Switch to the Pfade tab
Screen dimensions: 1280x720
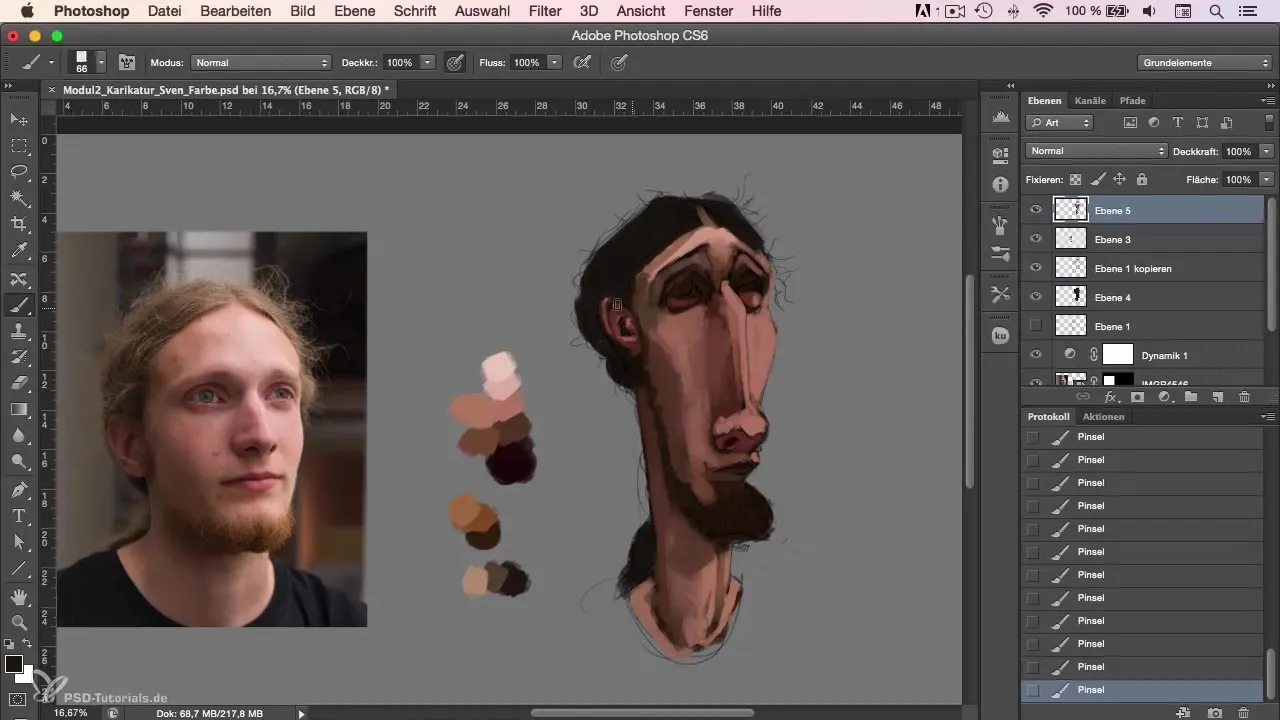1132,100
